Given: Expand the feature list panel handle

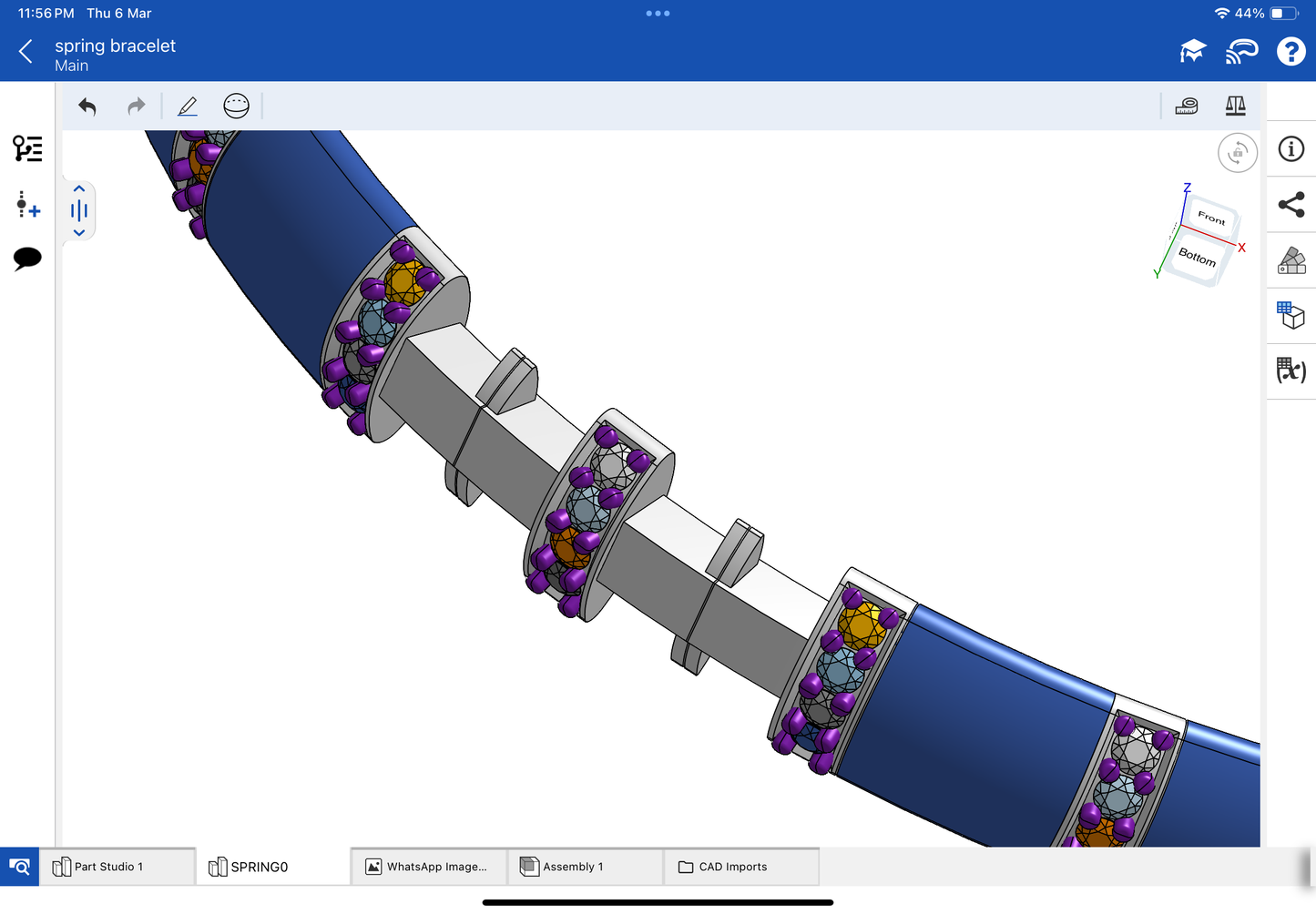Looking at the screenshot, I should 79,211.
